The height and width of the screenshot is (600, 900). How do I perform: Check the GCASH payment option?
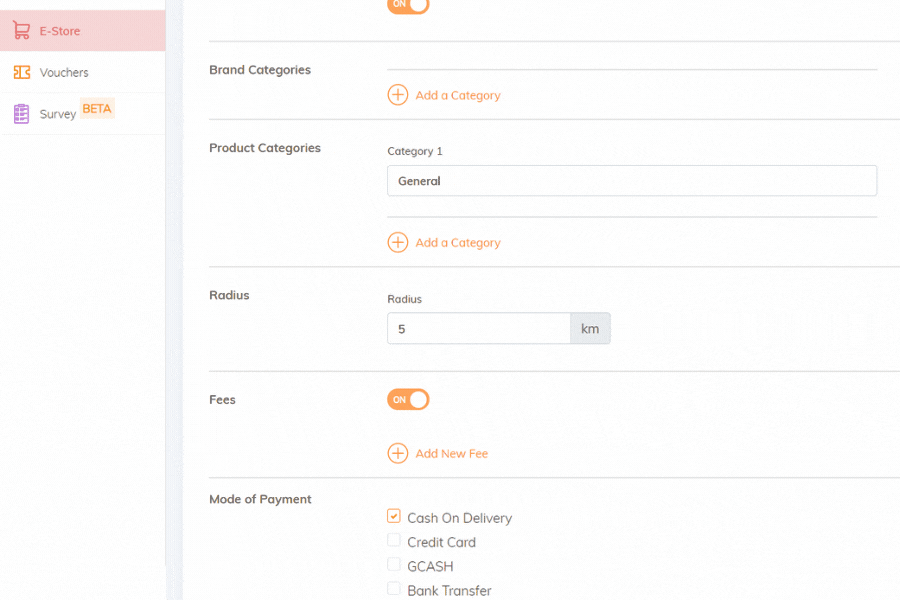[x=394, y=564]
